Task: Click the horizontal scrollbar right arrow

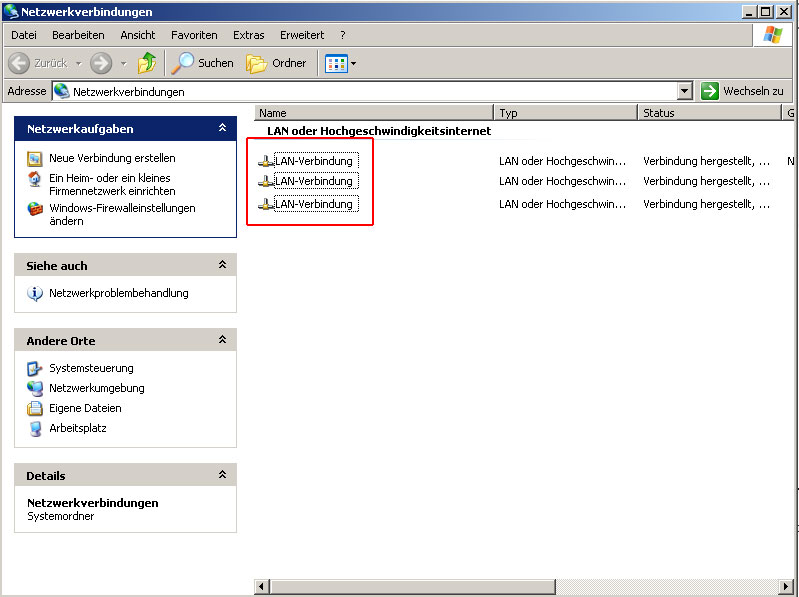Action: (x=786, y=586)
